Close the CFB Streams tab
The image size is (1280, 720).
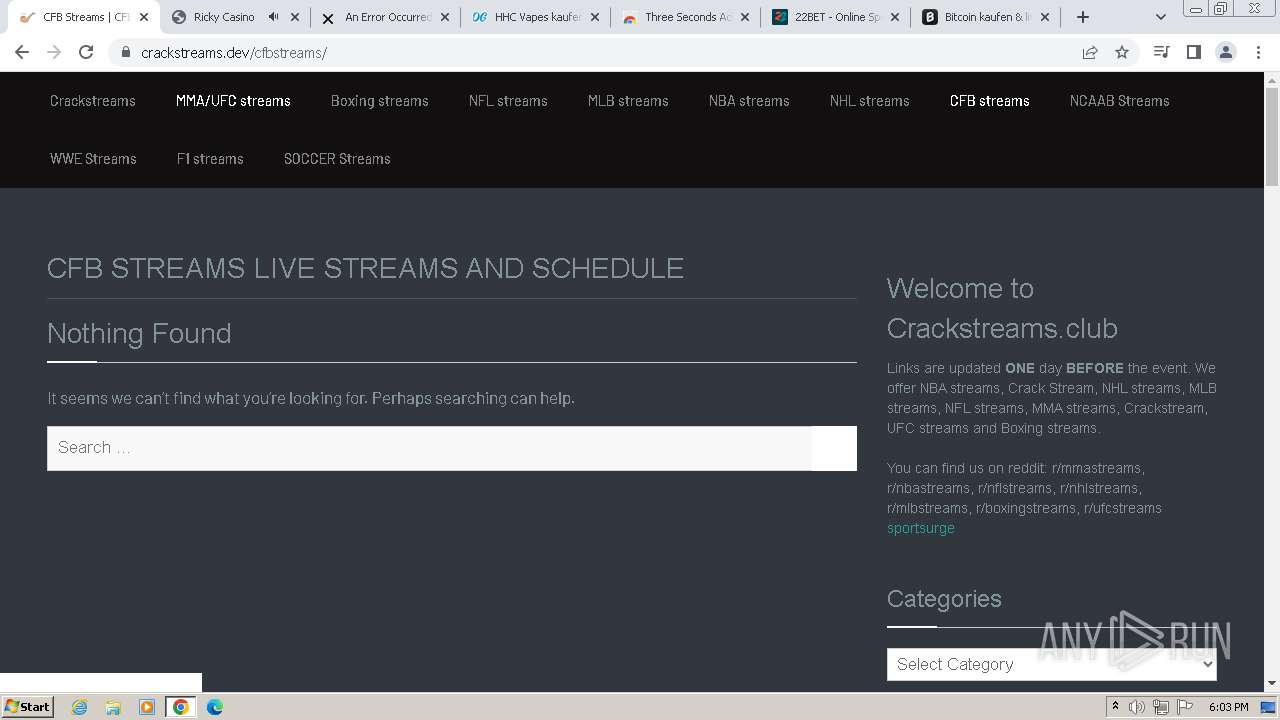coord(144,17)
